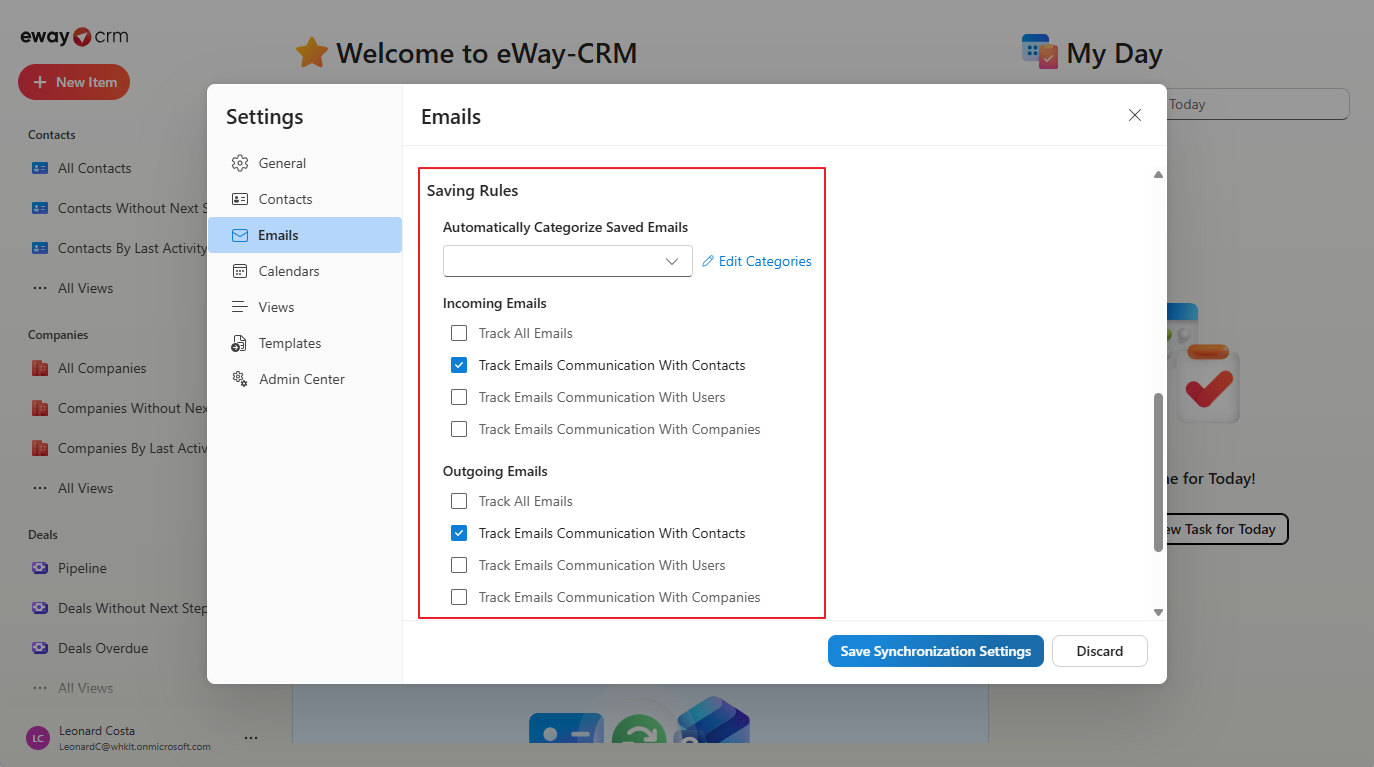Click the Companies By Last Activity icon
Screen dimensions: 1374x767
(x=40, y=448)
